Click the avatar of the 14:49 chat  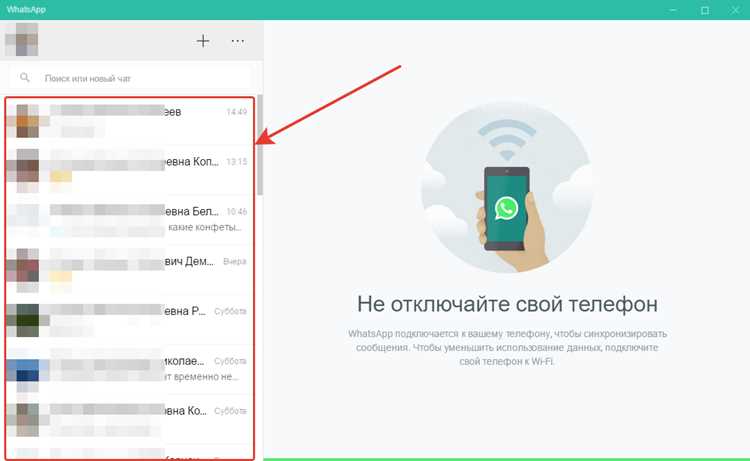27,121
